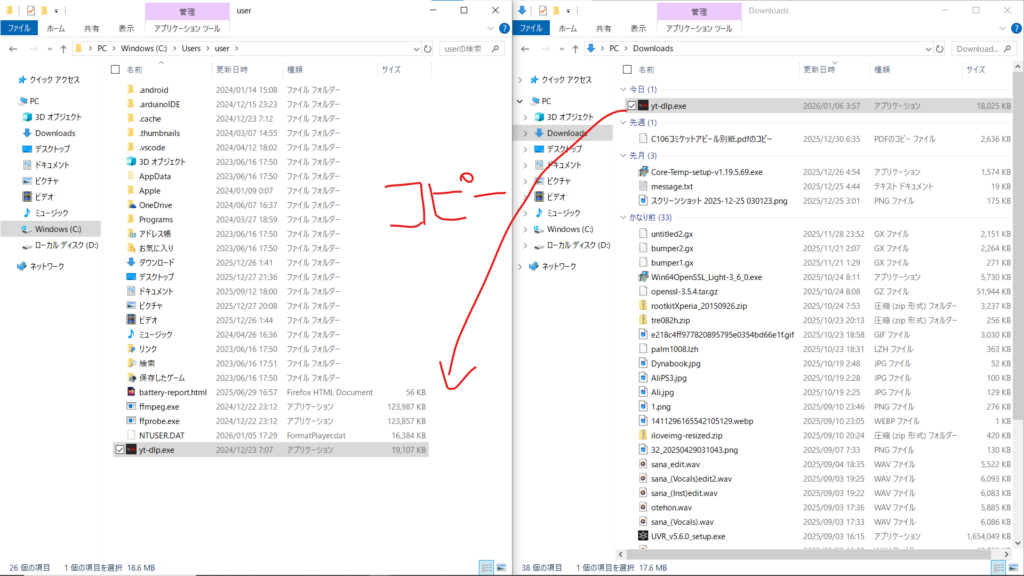1024x576 pixels.
Task: Uncheck the yt-dlp.exe checkbox in the user folder
Action: (120, 450)
